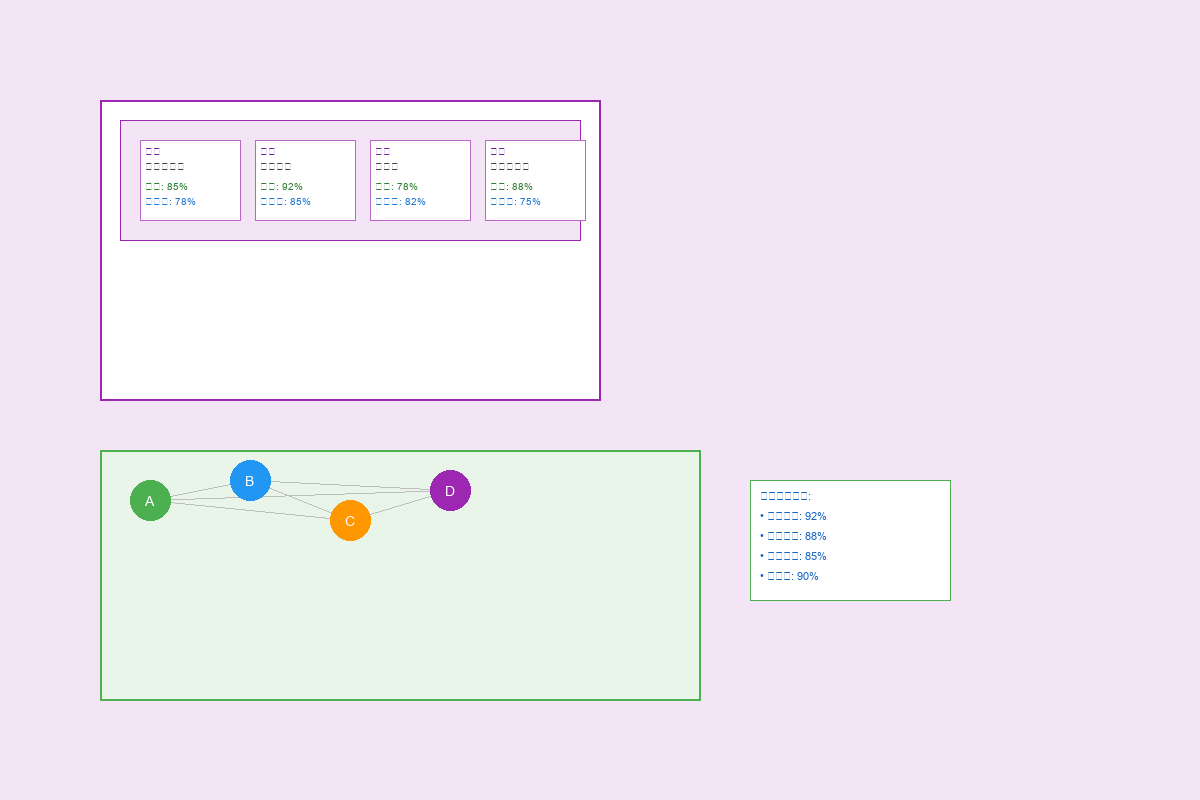This screenshot has width=1200, height=800.
Task: Click the 90% bullet in the statistics panel
Action: pos(790,577)
